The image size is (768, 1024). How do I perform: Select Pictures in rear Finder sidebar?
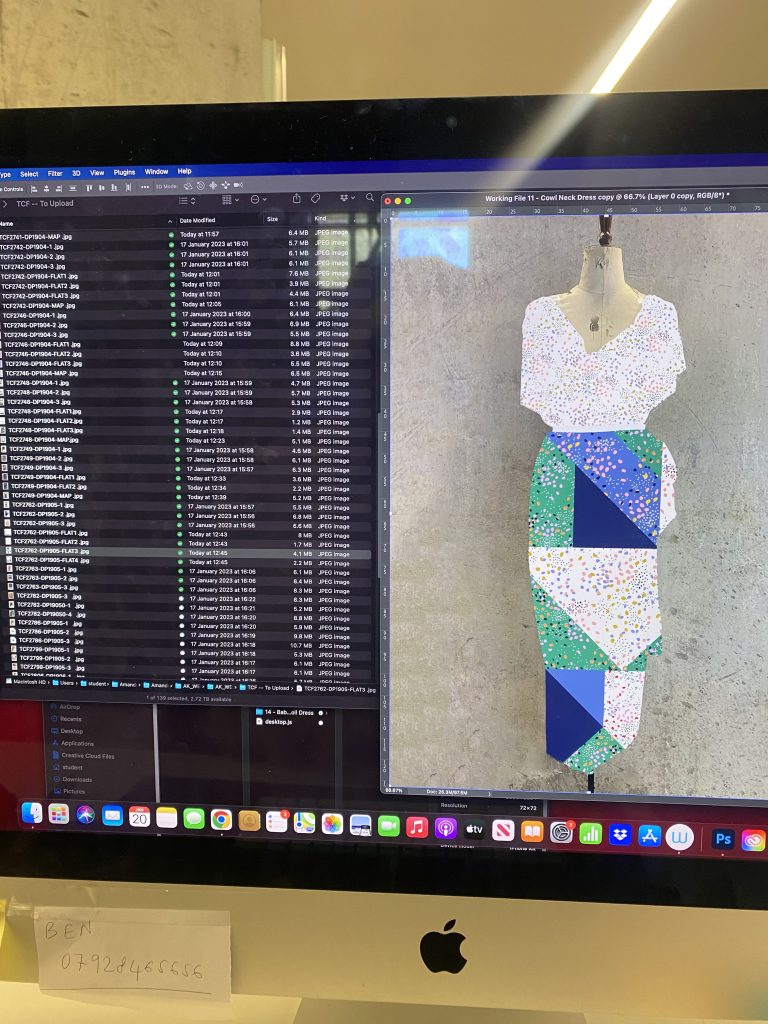point(68,791)
